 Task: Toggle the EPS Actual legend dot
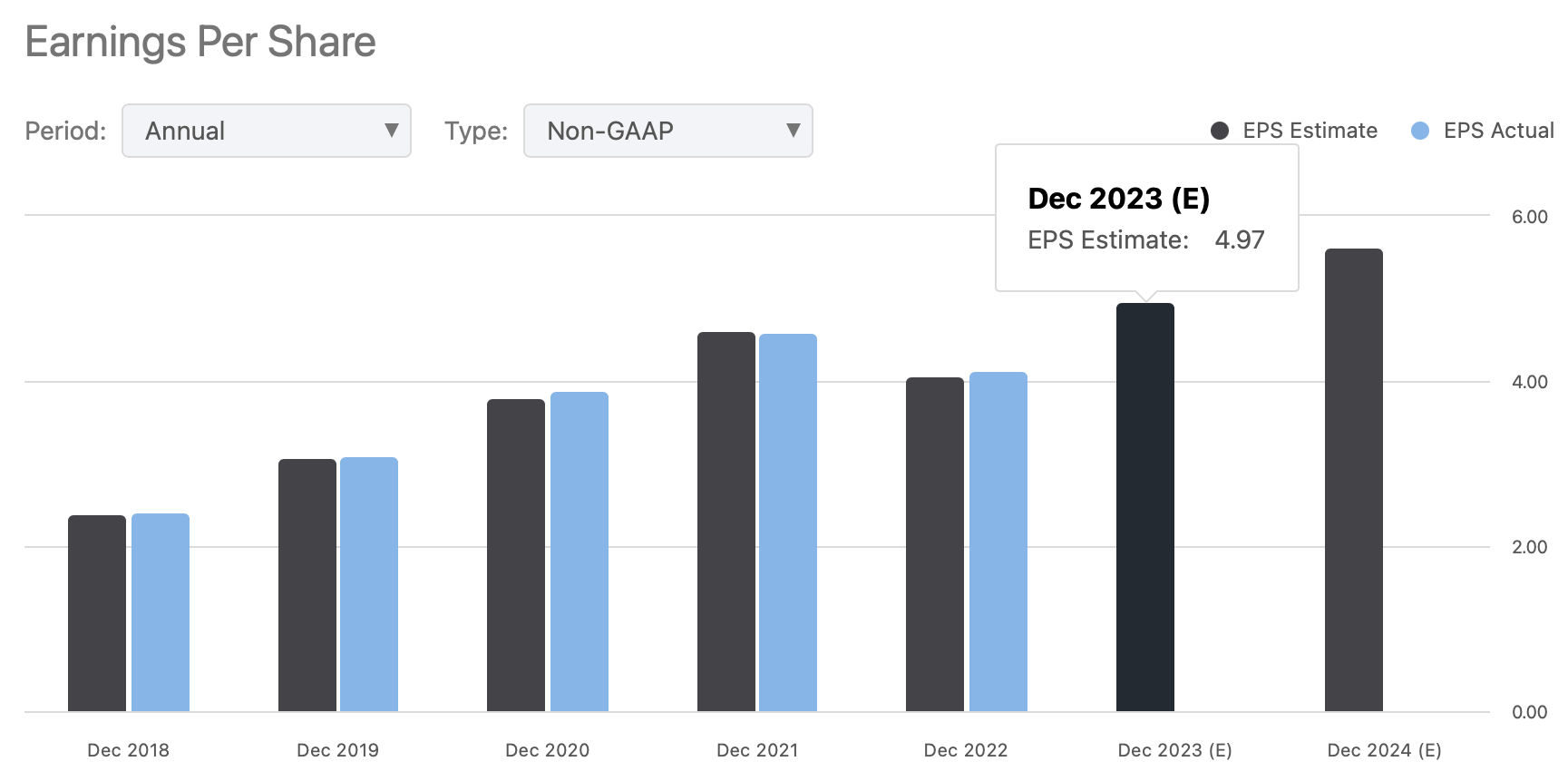(x=1420, y=131)
